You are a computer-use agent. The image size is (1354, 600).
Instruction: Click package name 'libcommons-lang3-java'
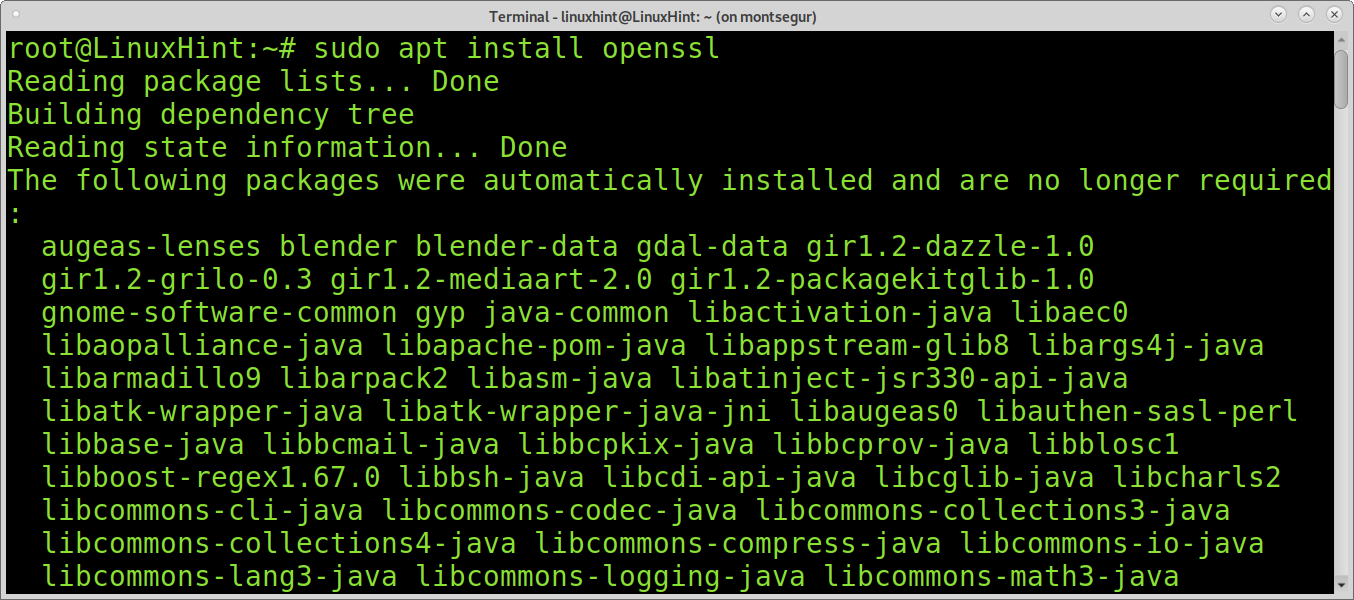[x=219, y=576]
